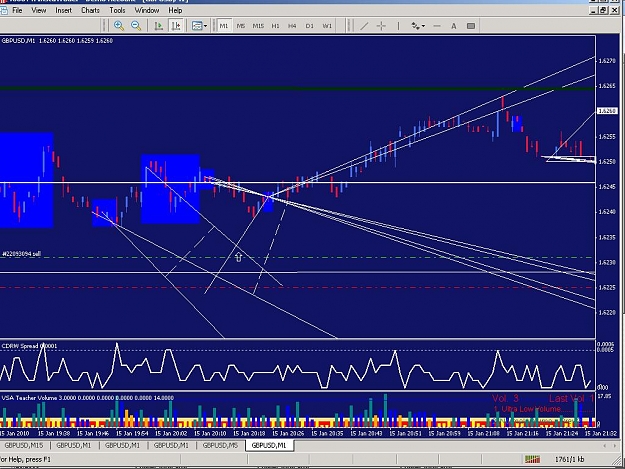Switch chart to W1 timeframe
The width and height of the screenshot is (625, 469).
pos(327,26)
